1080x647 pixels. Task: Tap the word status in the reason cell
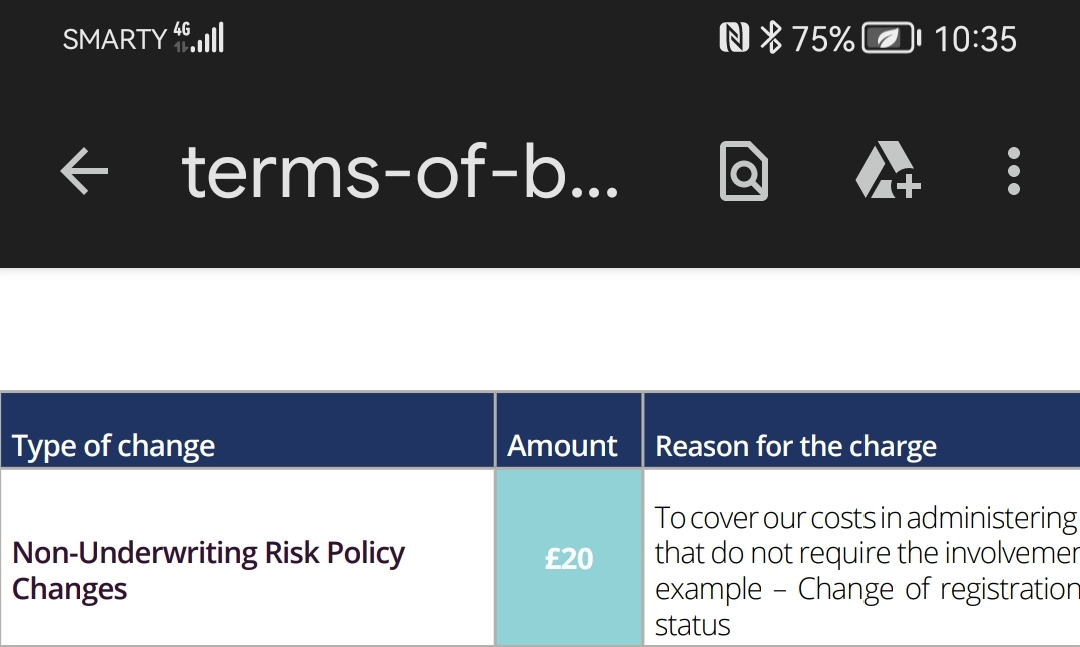pyautogui.click(x=692, y=625)
